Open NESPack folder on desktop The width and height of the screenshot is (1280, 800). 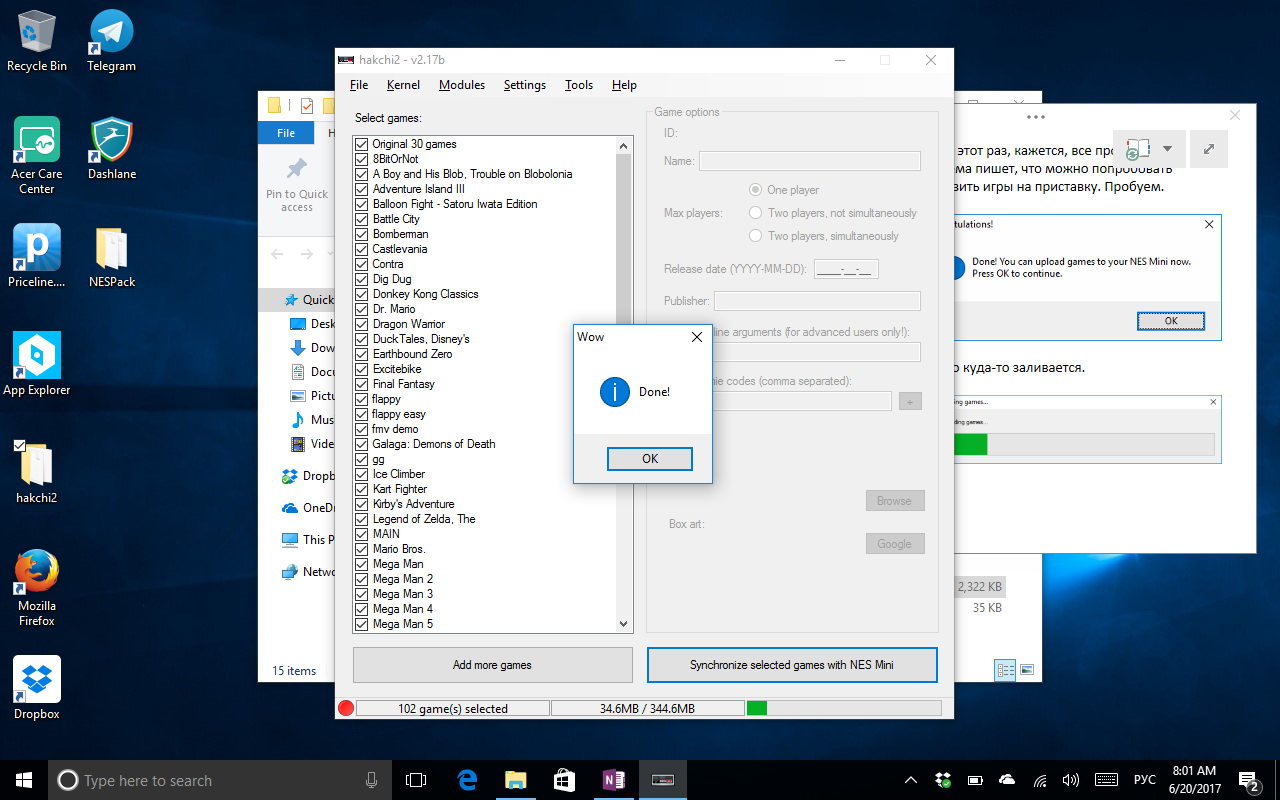tap(111, 255)
